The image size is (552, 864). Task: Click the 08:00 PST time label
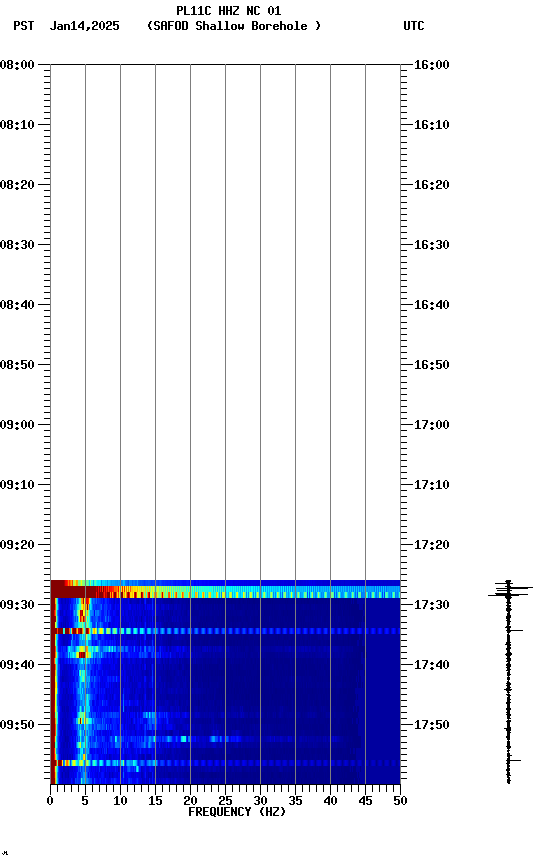click(x=17, y=65)
